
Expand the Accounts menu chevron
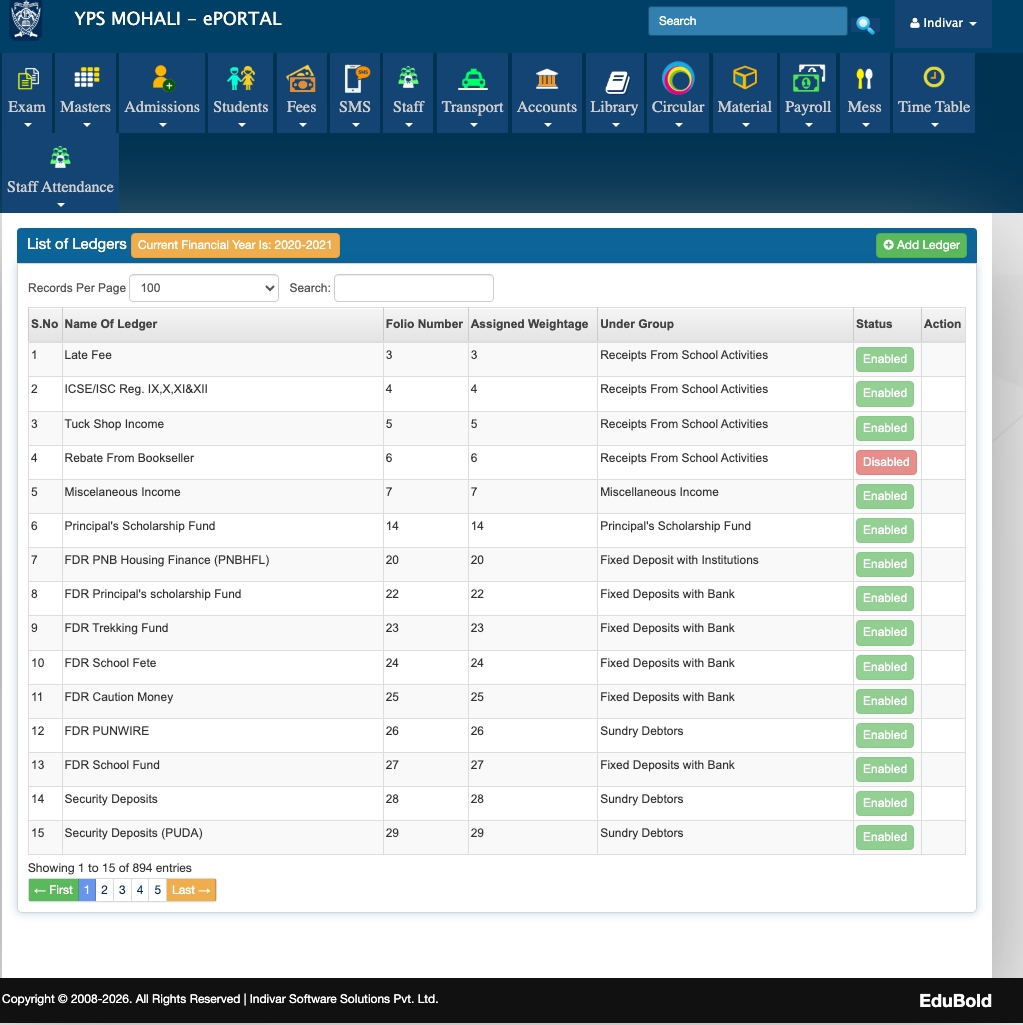pyautogui.click(x=547, y=124)
